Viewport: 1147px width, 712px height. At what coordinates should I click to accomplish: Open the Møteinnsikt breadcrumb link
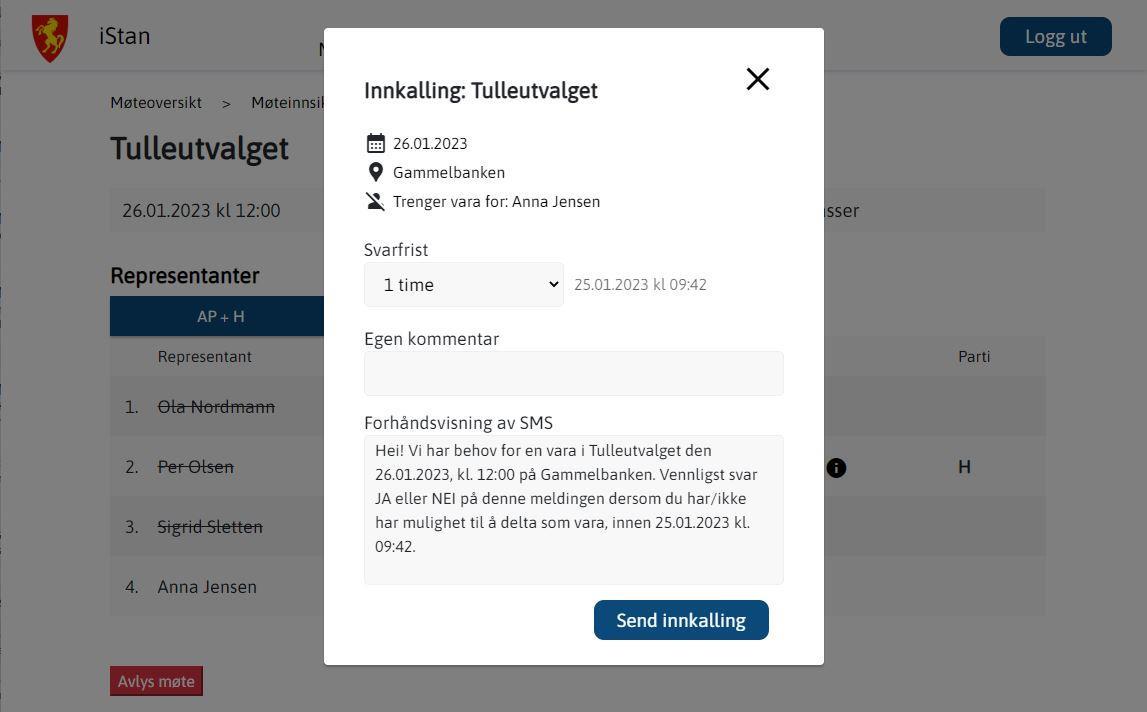coord(287,102)
